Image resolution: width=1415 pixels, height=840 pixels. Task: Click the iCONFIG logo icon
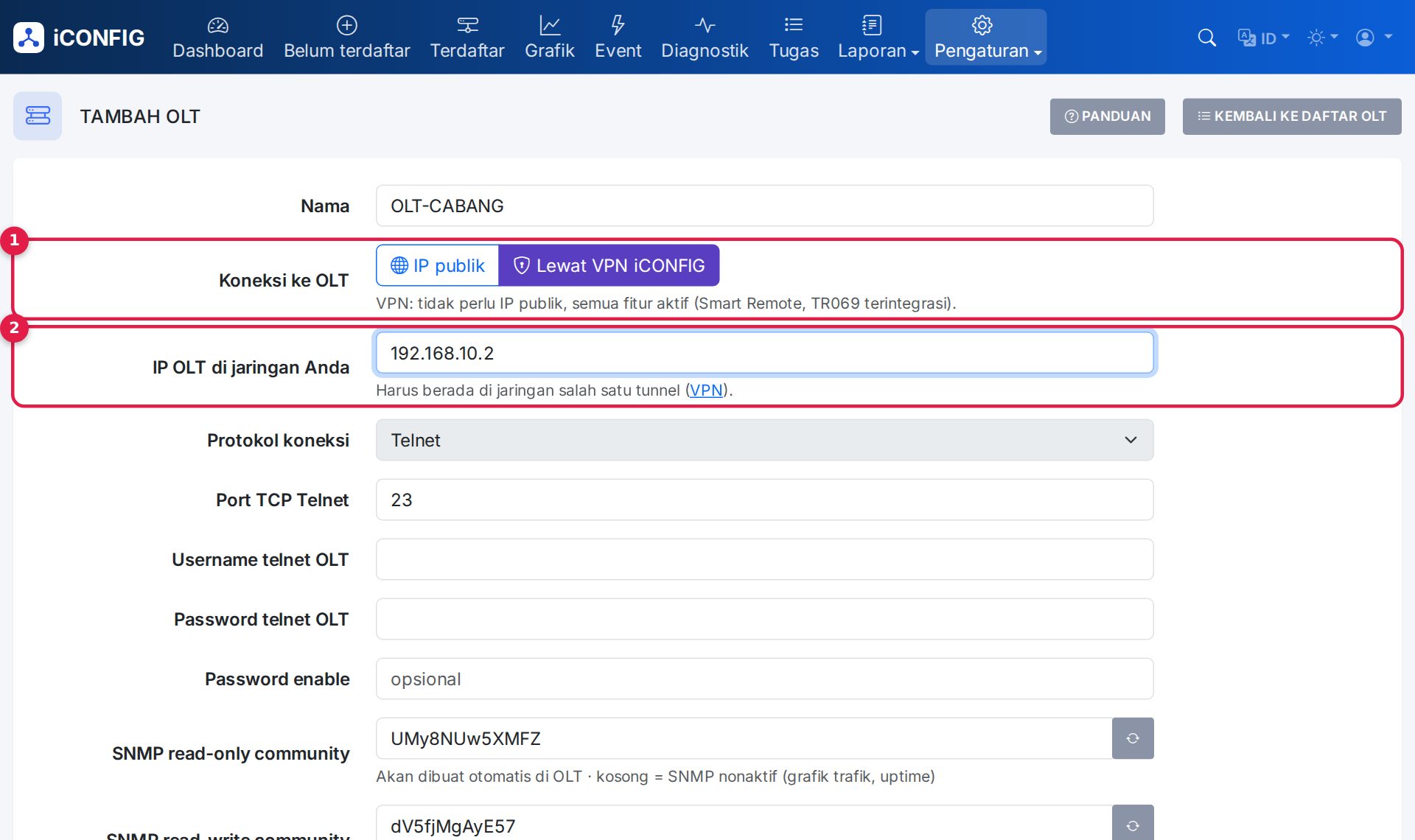(x=29, y=38)
